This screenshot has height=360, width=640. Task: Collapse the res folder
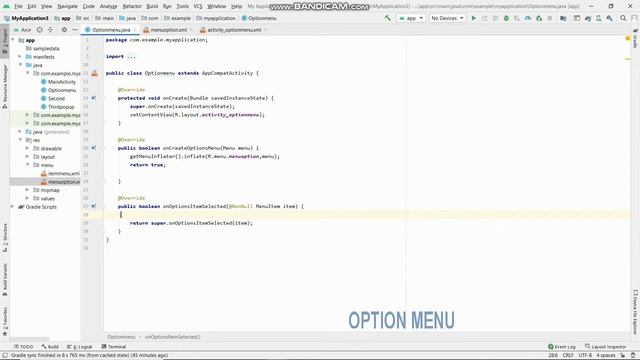point(20,140)
